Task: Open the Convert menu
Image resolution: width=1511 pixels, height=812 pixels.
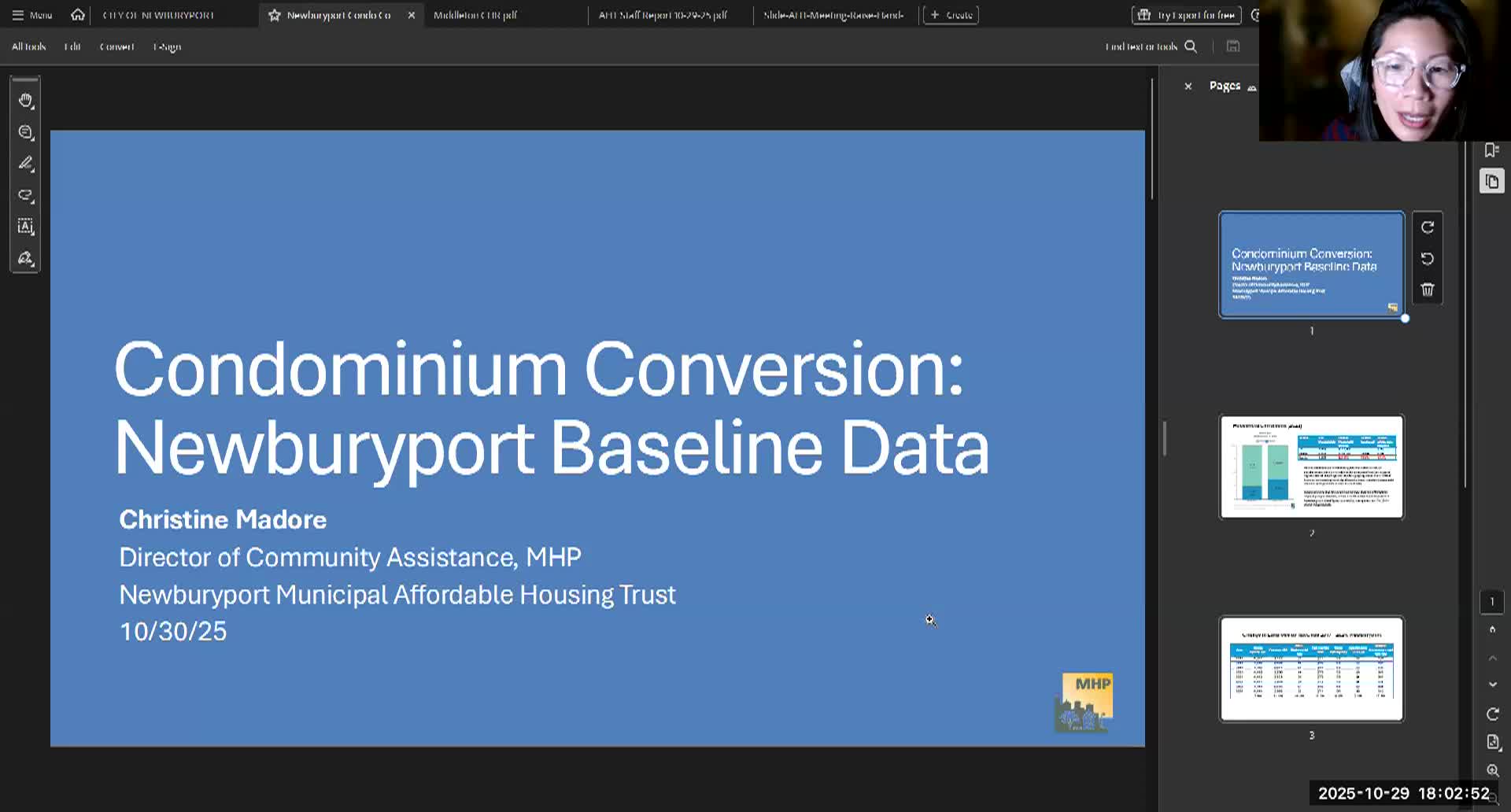Action: click(116, 46)
